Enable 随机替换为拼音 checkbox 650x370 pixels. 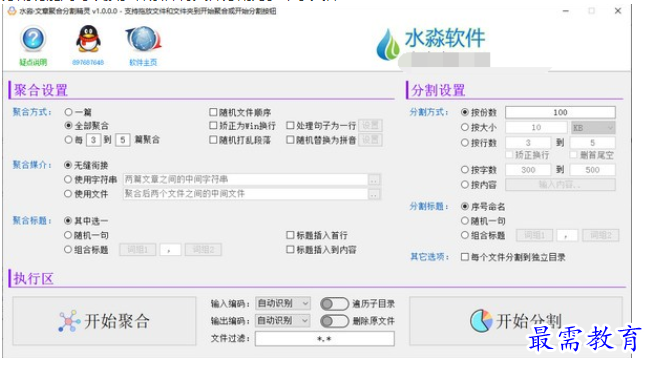(x=290, y=140)
